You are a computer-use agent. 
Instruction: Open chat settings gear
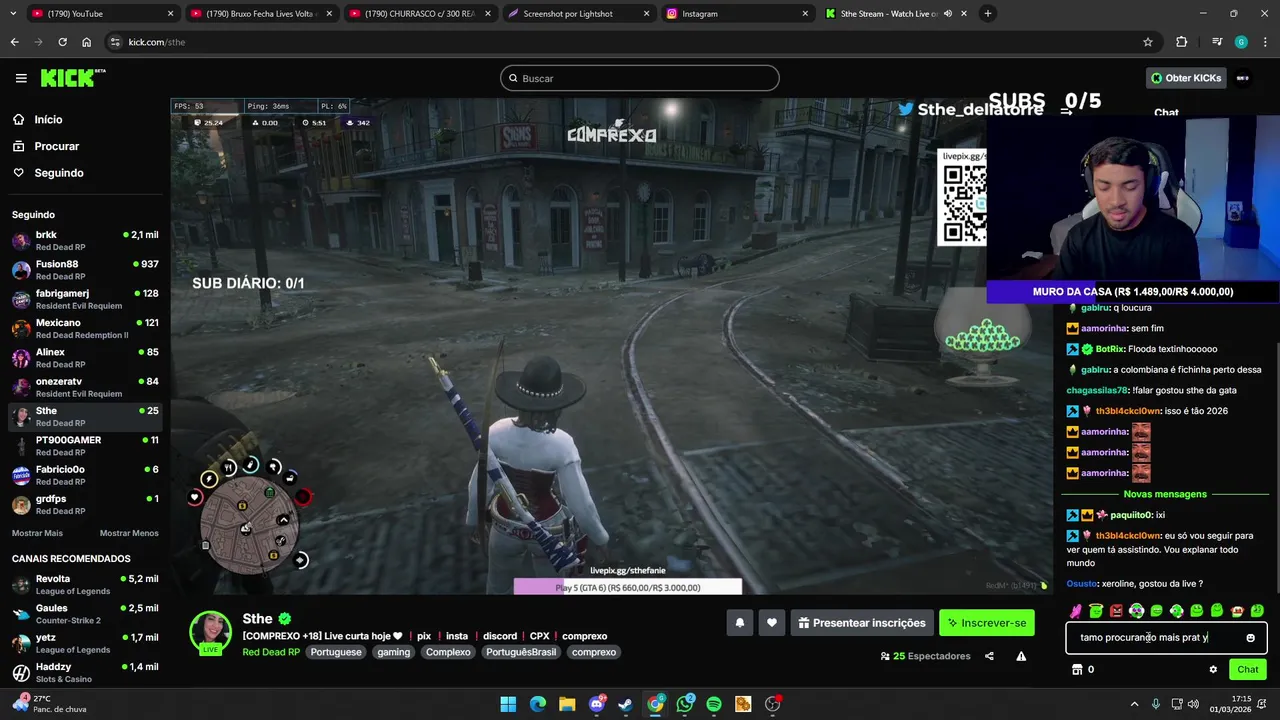click(1213, 669)
